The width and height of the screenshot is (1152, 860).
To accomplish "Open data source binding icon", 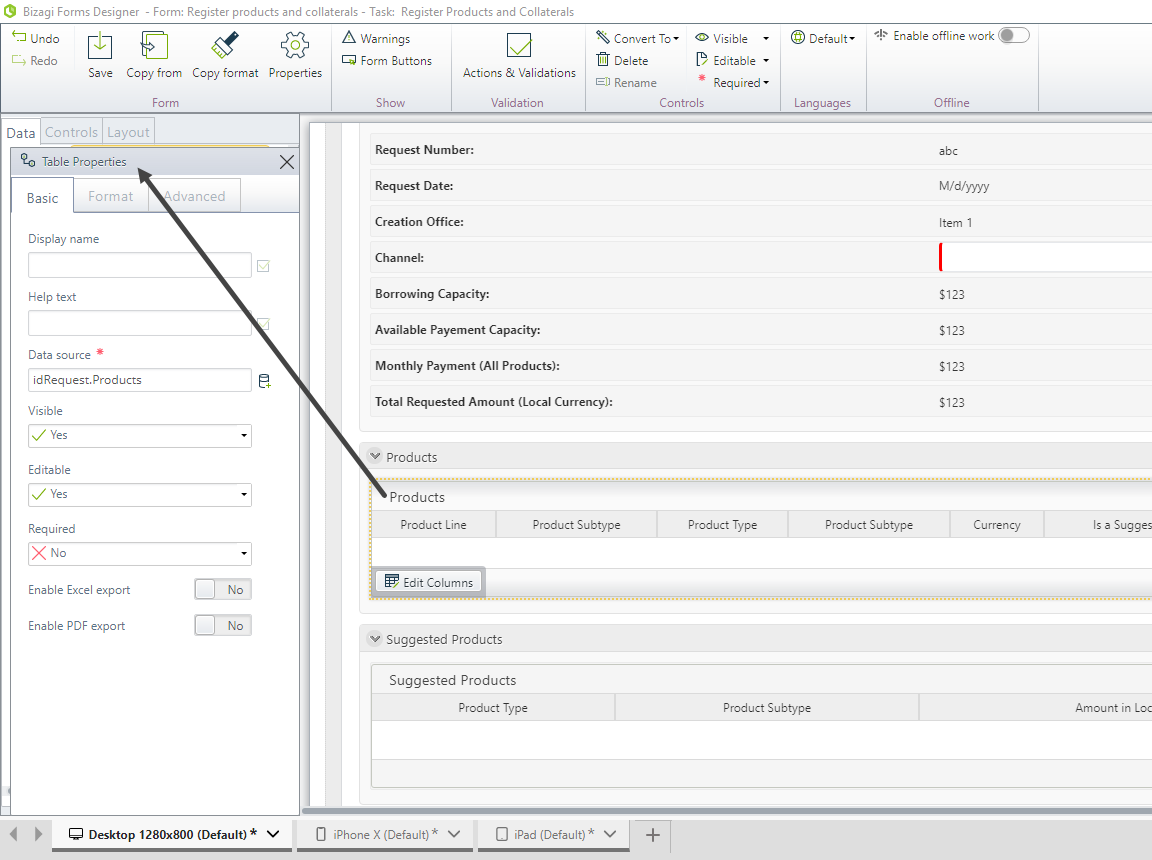I will click(264, 380).
